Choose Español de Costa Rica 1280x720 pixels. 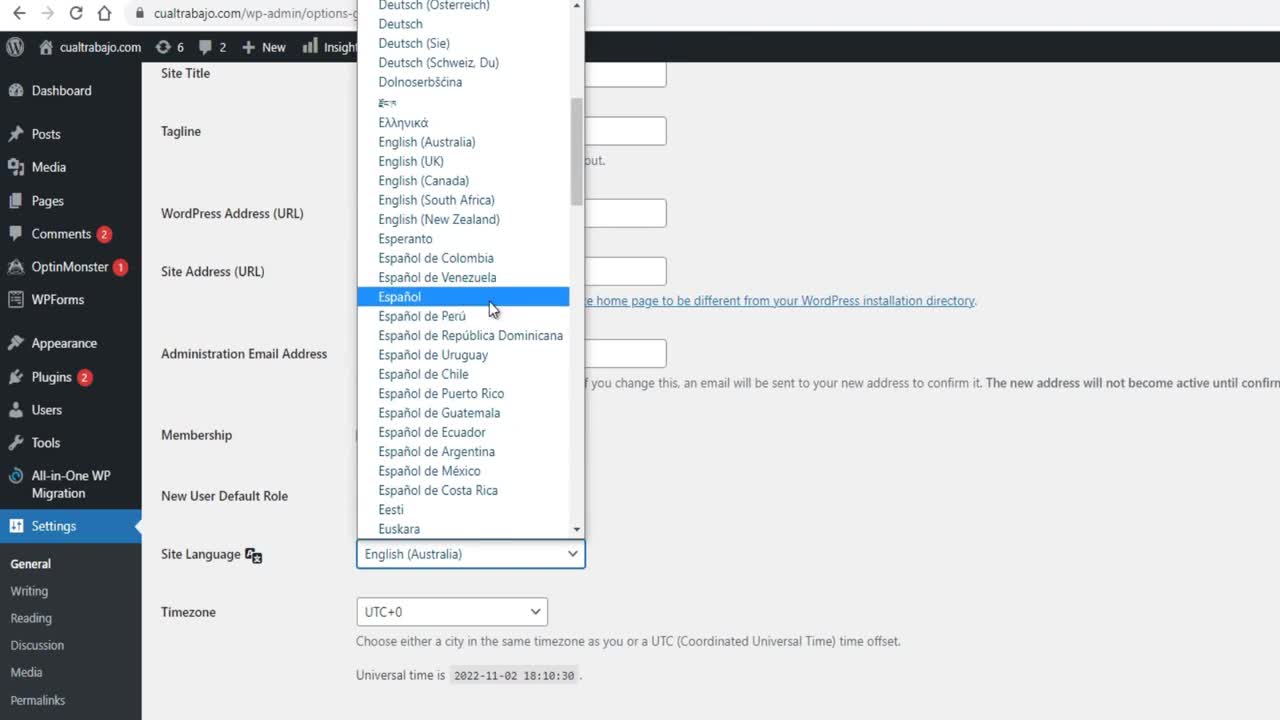click(463, 490)
